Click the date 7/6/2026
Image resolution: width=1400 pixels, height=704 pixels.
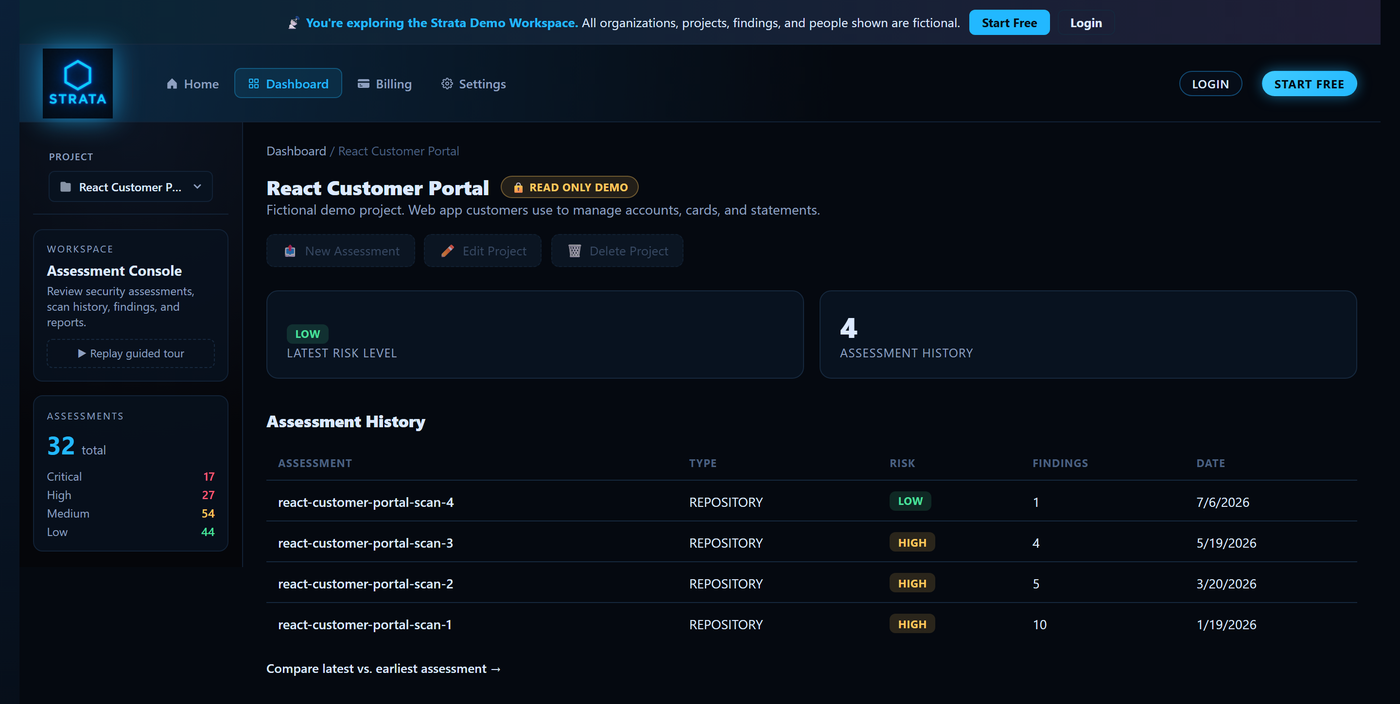point(1223,502)
